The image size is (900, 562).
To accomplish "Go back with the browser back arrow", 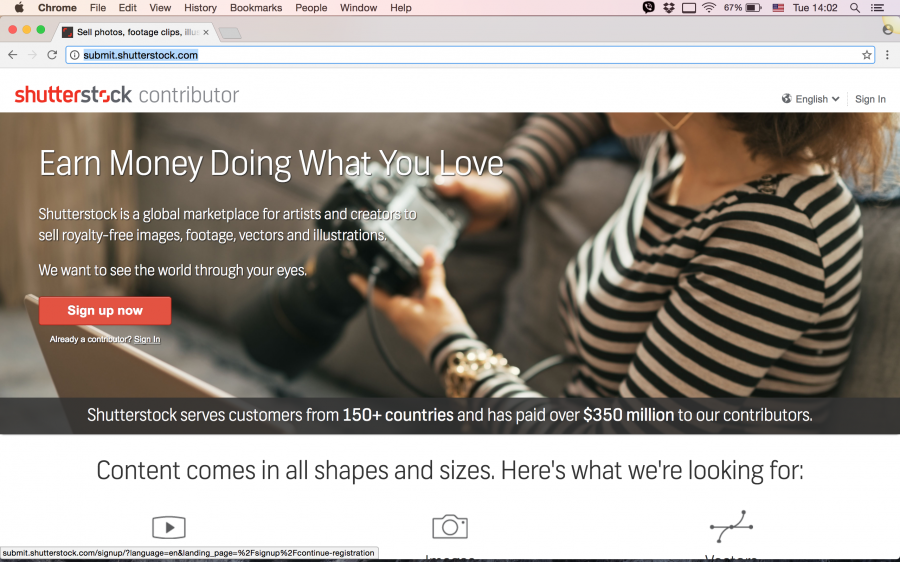I will pos(13,55).
